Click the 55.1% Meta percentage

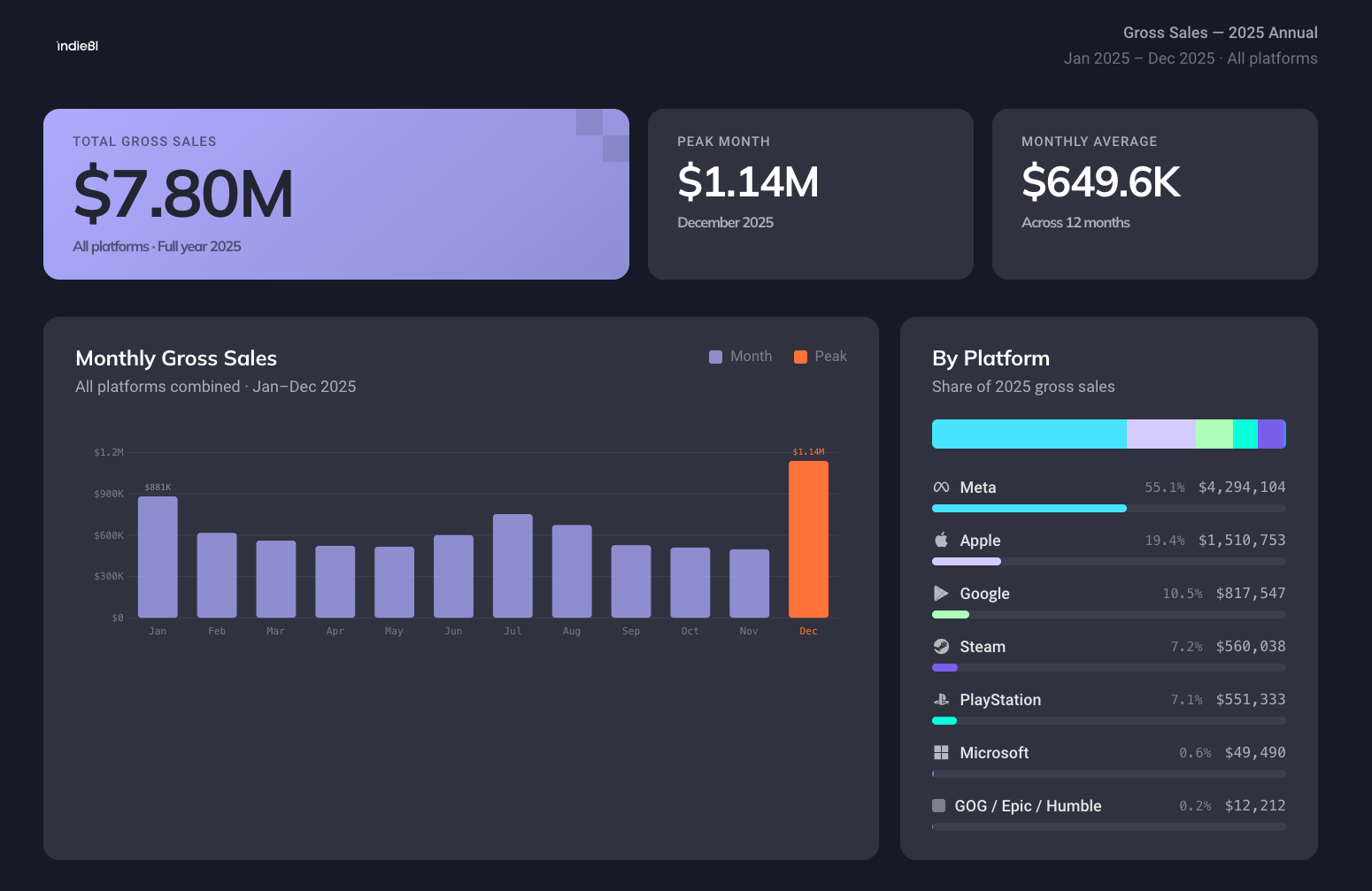pyautogui.click(x=1165, y=488)
